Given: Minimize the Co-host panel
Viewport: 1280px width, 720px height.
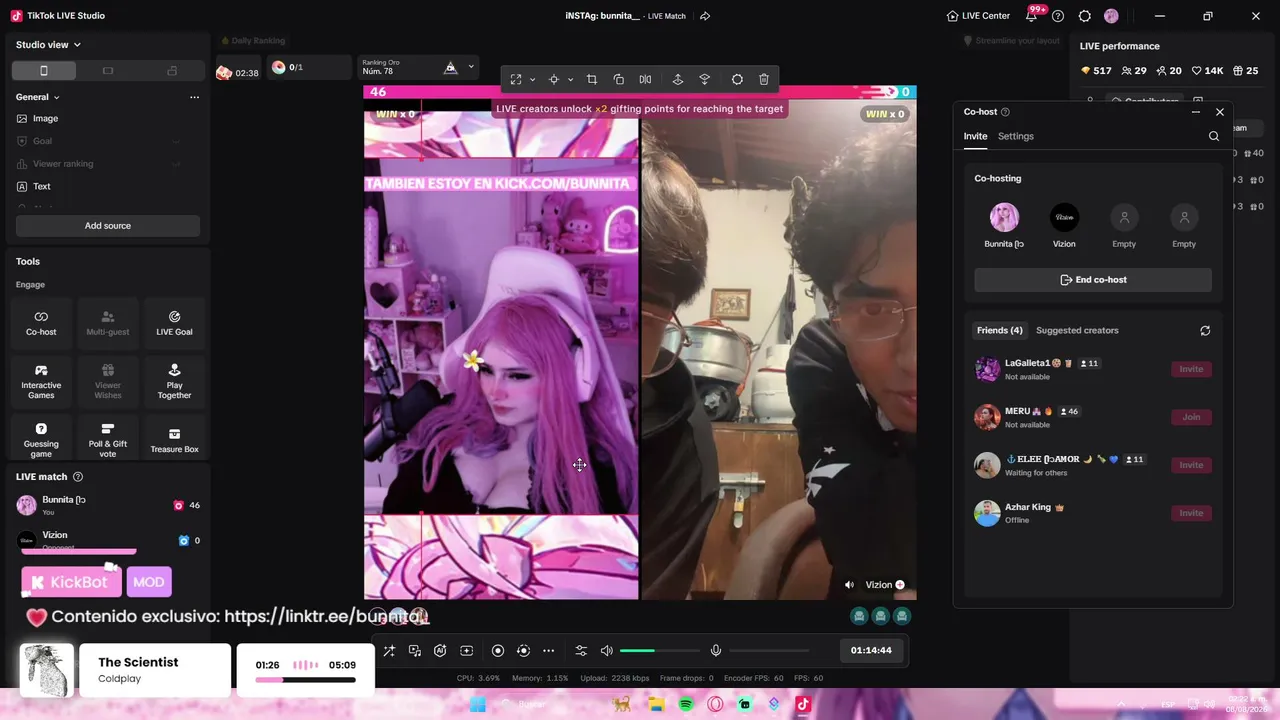Looking at the screenshot, I should [x=1196, y=112].
